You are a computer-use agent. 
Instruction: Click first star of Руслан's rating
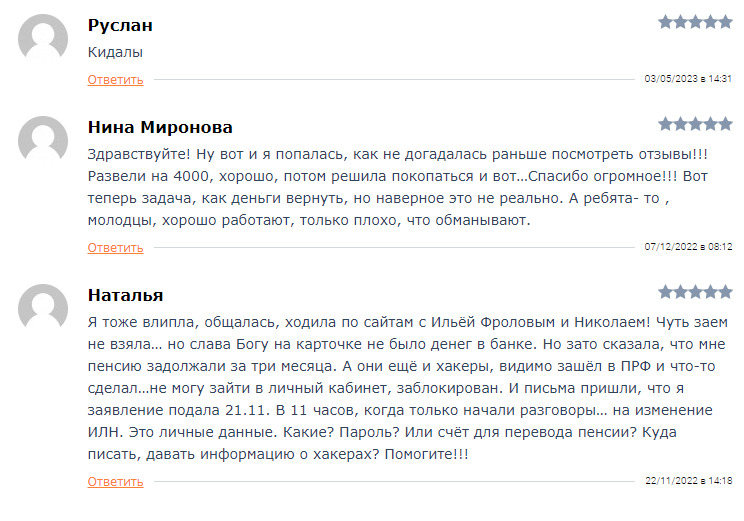pos(666,22)
